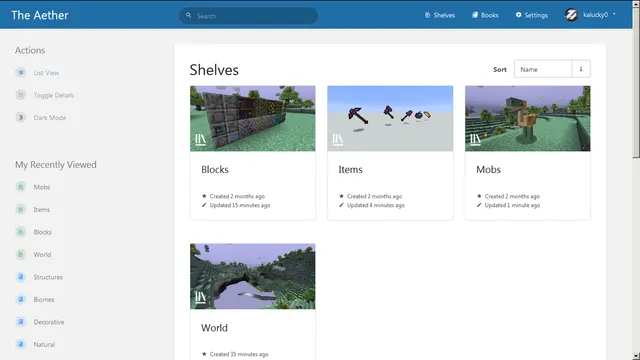Viewport: 640px width, 360px height.
Task: Open the kalucky0 user menu
Action: click(x=591, y=15)
